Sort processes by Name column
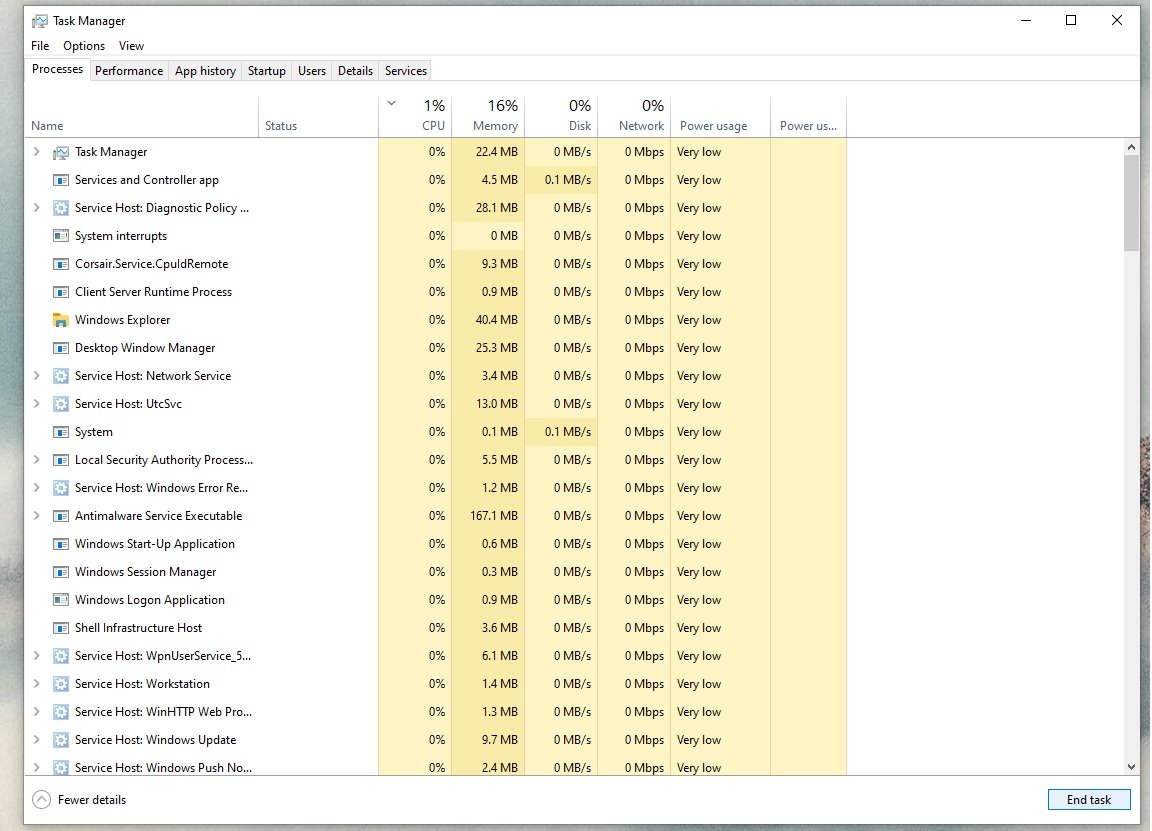This screenshot has width=1152, height=831. click(141, 117)
